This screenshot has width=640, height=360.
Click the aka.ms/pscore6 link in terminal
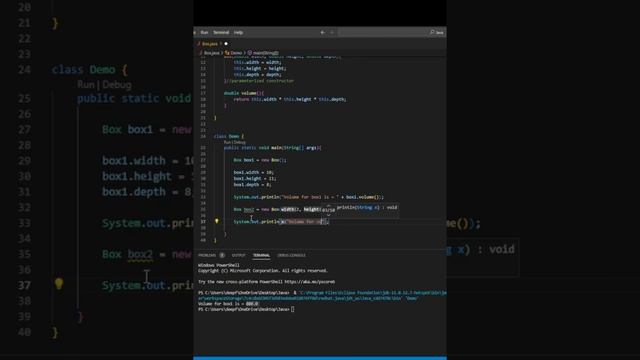310,282
